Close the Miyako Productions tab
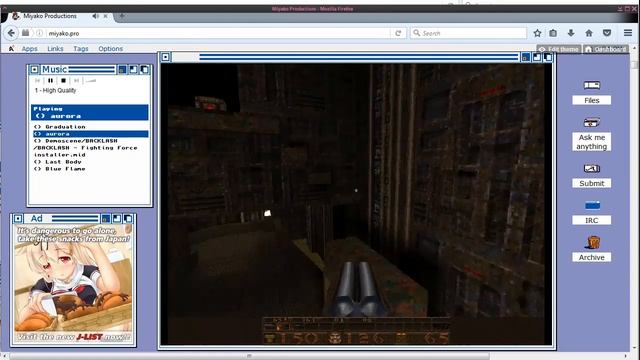This screenshot has width=640, height=360. tap(105, 16)
